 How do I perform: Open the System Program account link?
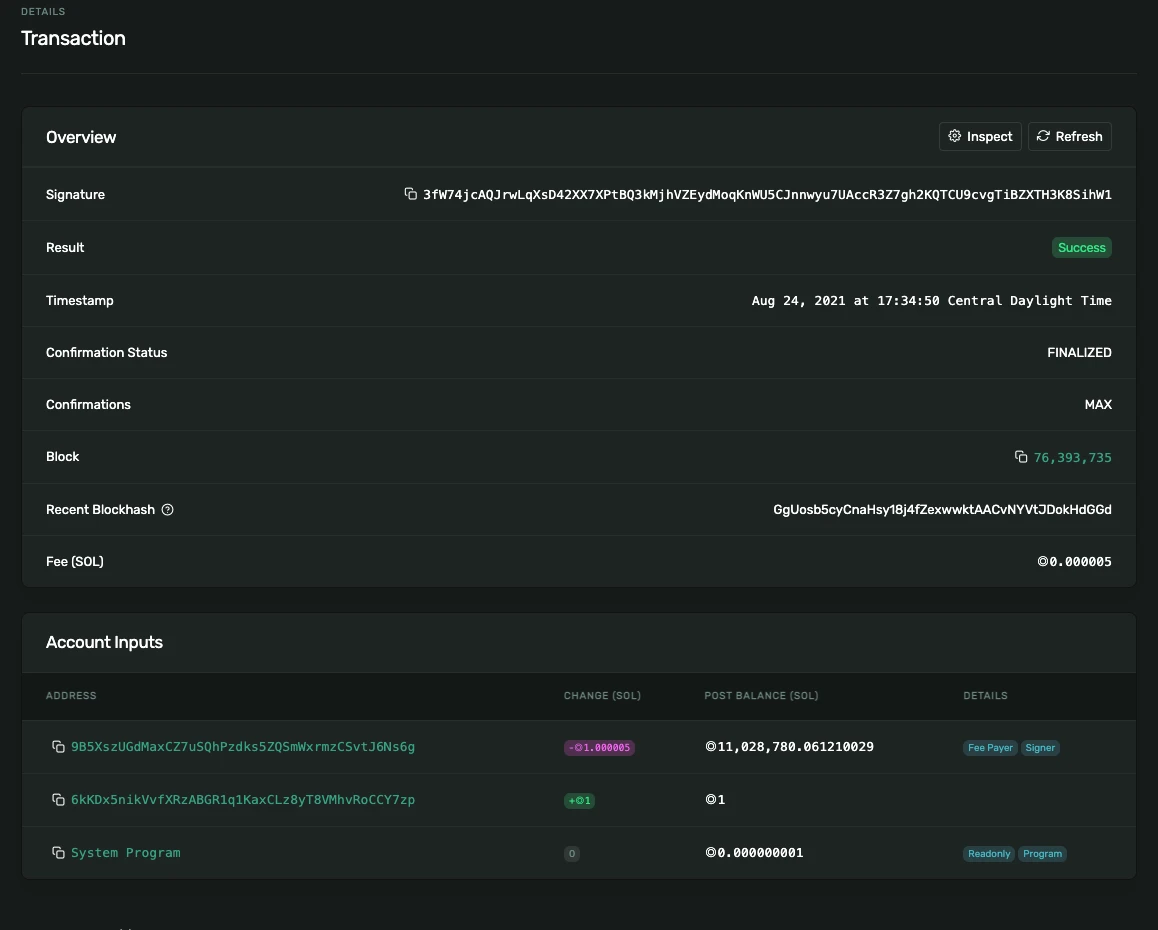click(x=126, y=853)
